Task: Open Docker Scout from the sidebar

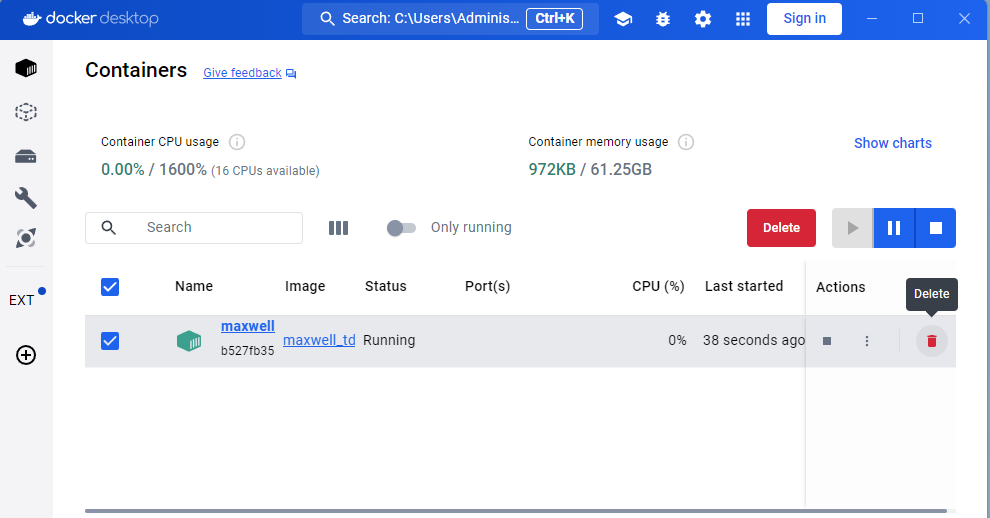Action: (26, 238)
